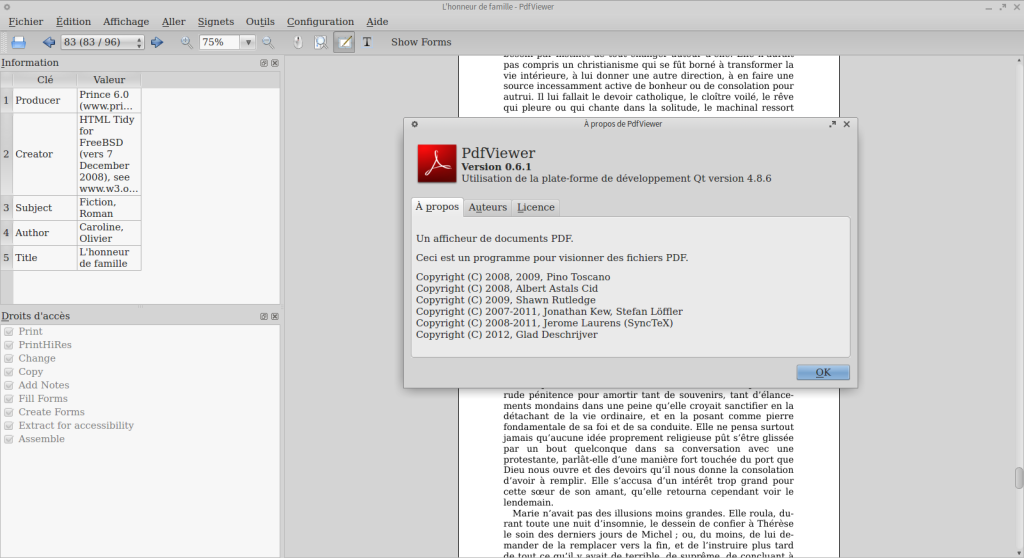Image resolution: width=1024 pixels, height=558 pixels.
Task: Toggle the Fill Forms checkbox
Action: click(9, 399)
